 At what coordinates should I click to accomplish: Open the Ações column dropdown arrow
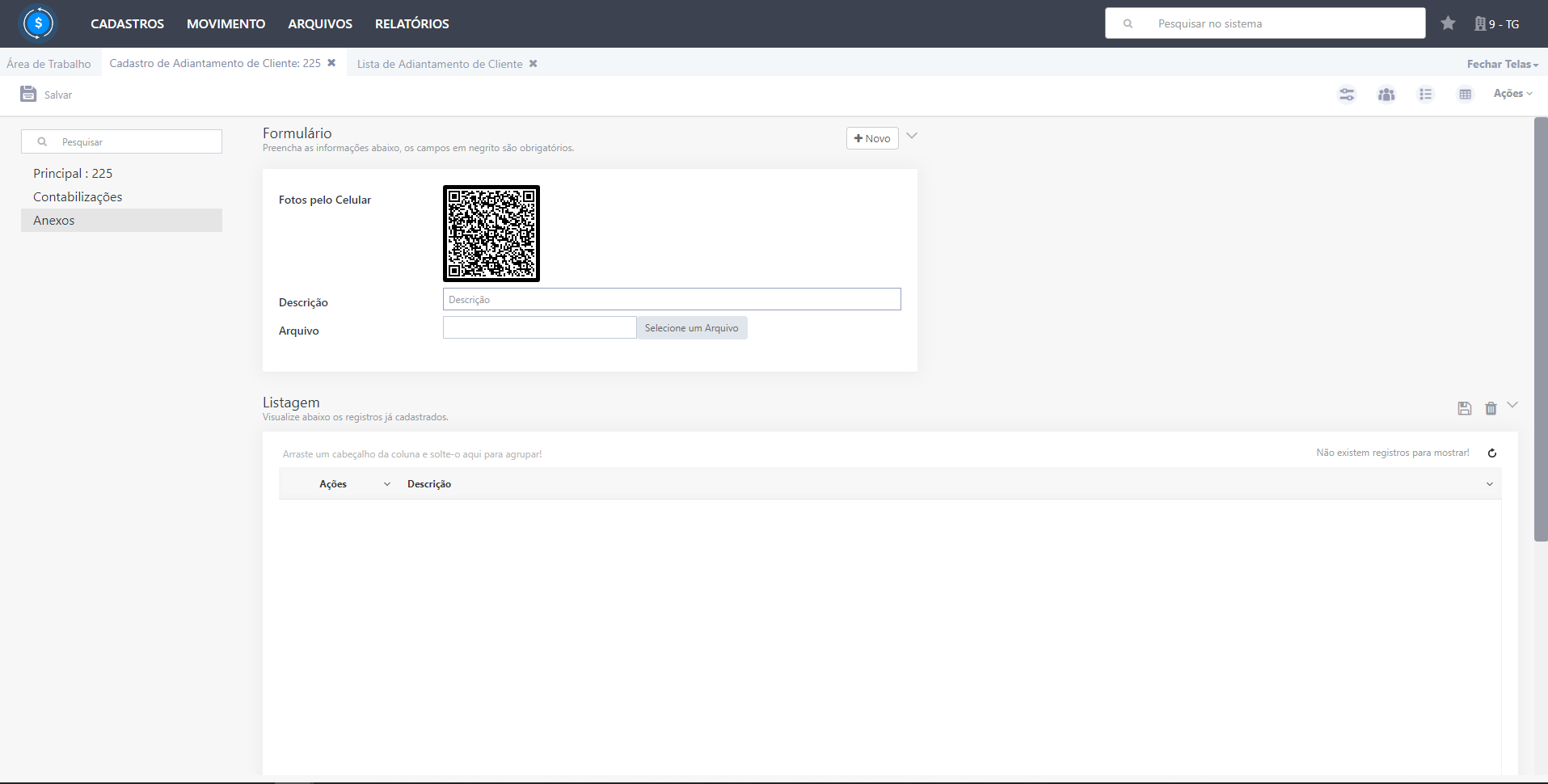pos(387,484)
